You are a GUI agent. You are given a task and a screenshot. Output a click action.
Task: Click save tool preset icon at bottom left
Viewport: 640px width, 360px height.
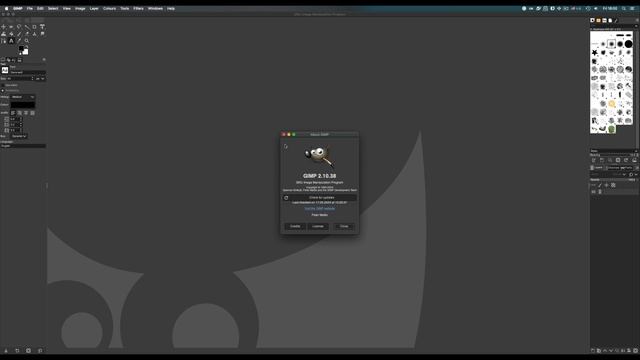6,350
